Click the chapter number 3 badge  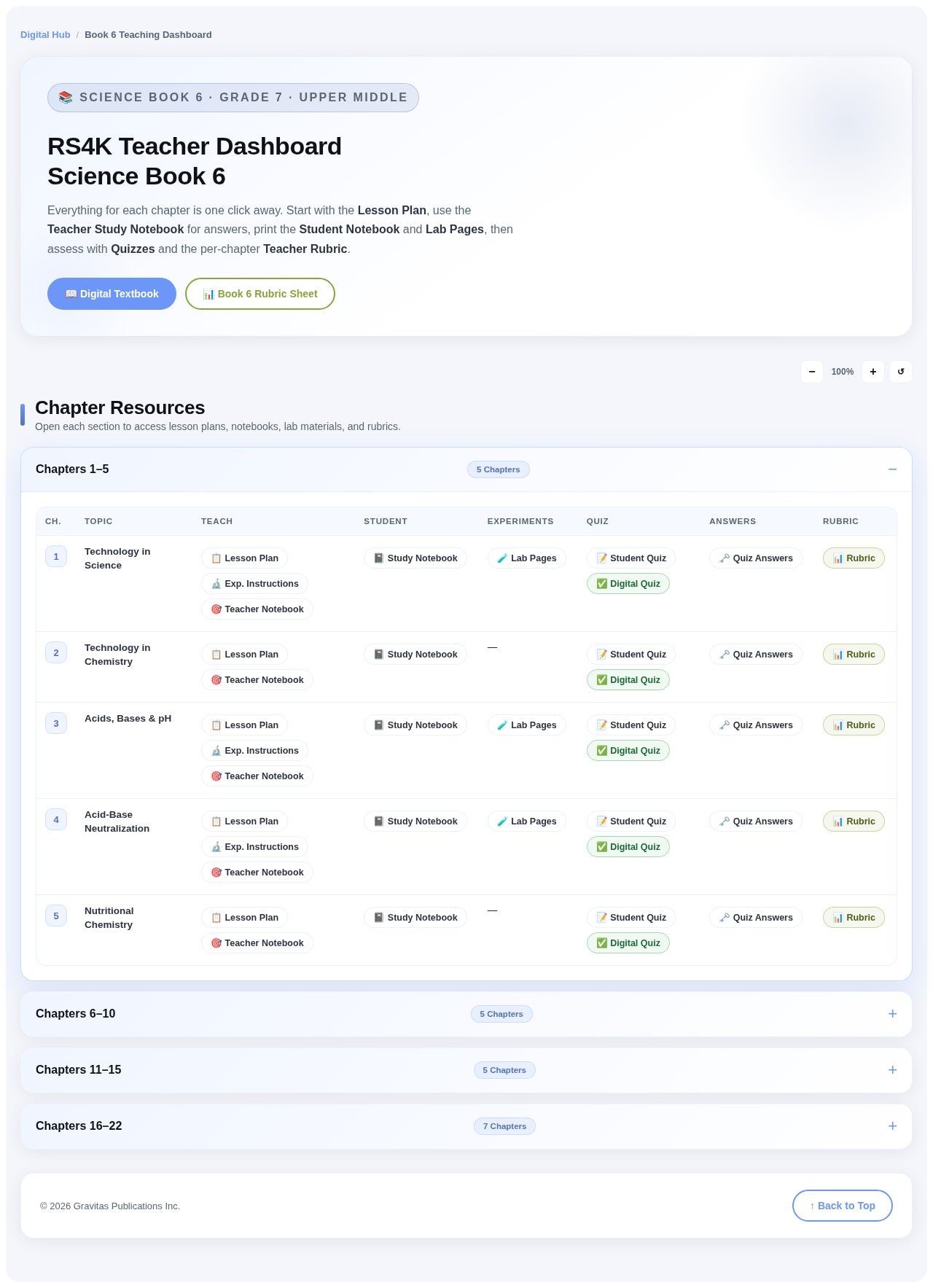(56, 724)
